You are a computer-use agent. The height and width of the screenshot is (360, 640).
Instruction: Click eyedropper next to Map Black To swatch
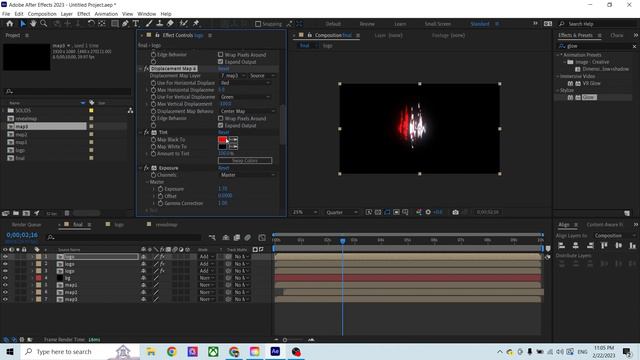coord(233,140)
